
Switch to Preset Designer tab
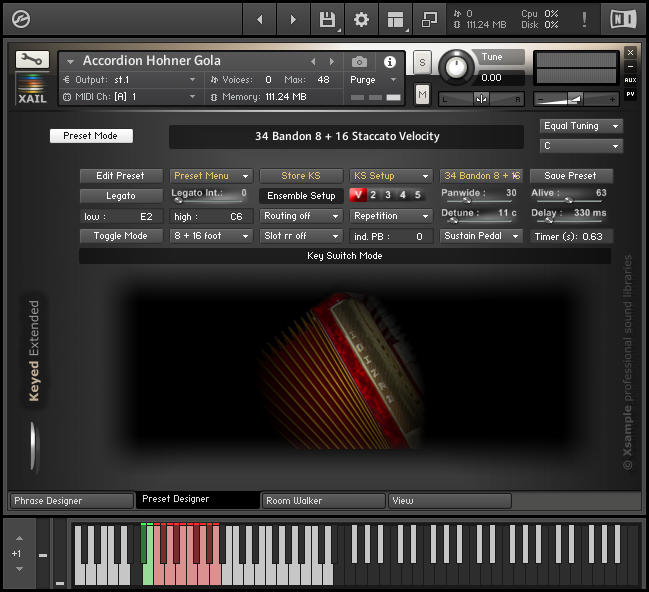(x=198, y=500)
